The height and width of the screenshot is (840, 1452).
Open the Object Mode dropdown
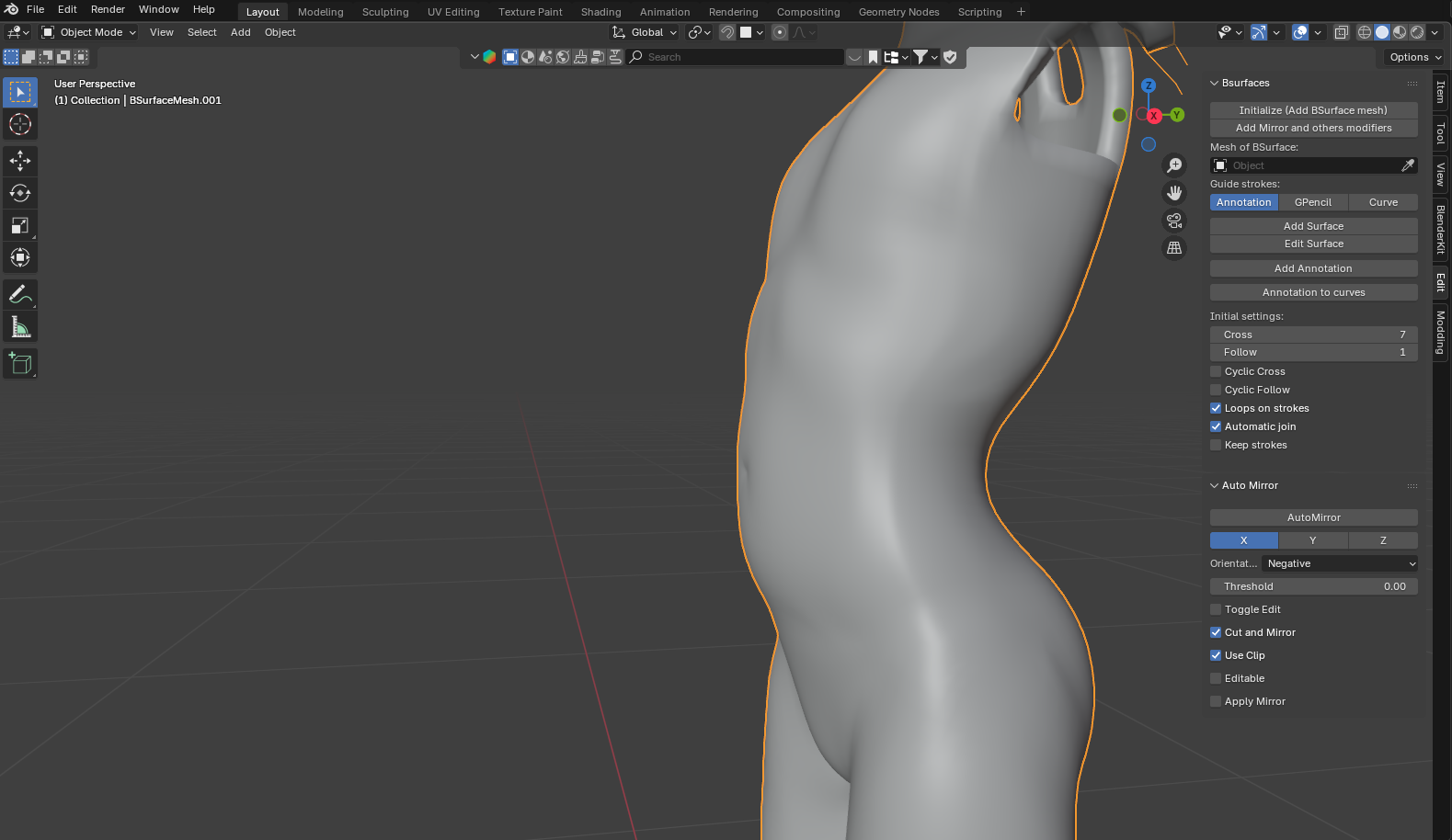click(89, 32)
